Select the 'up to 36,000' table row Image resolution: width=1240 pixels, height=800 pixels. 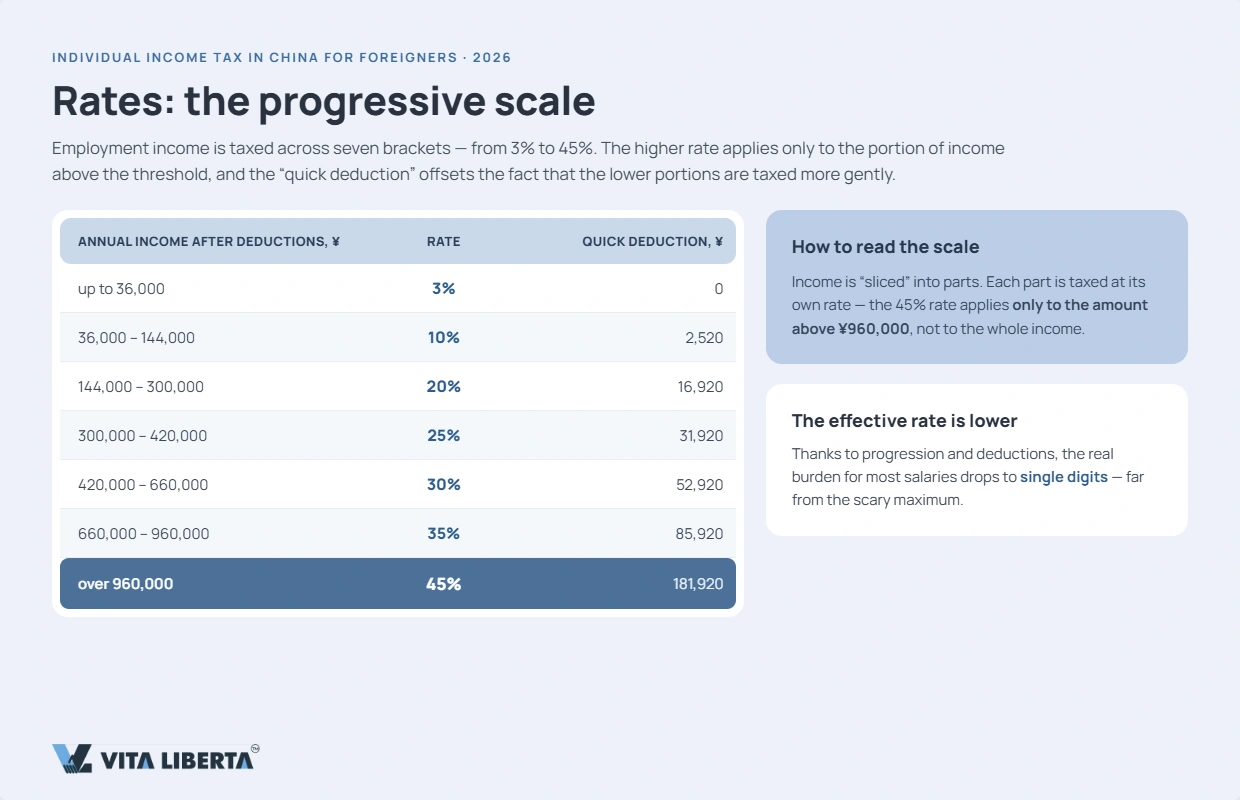[398, 288]
